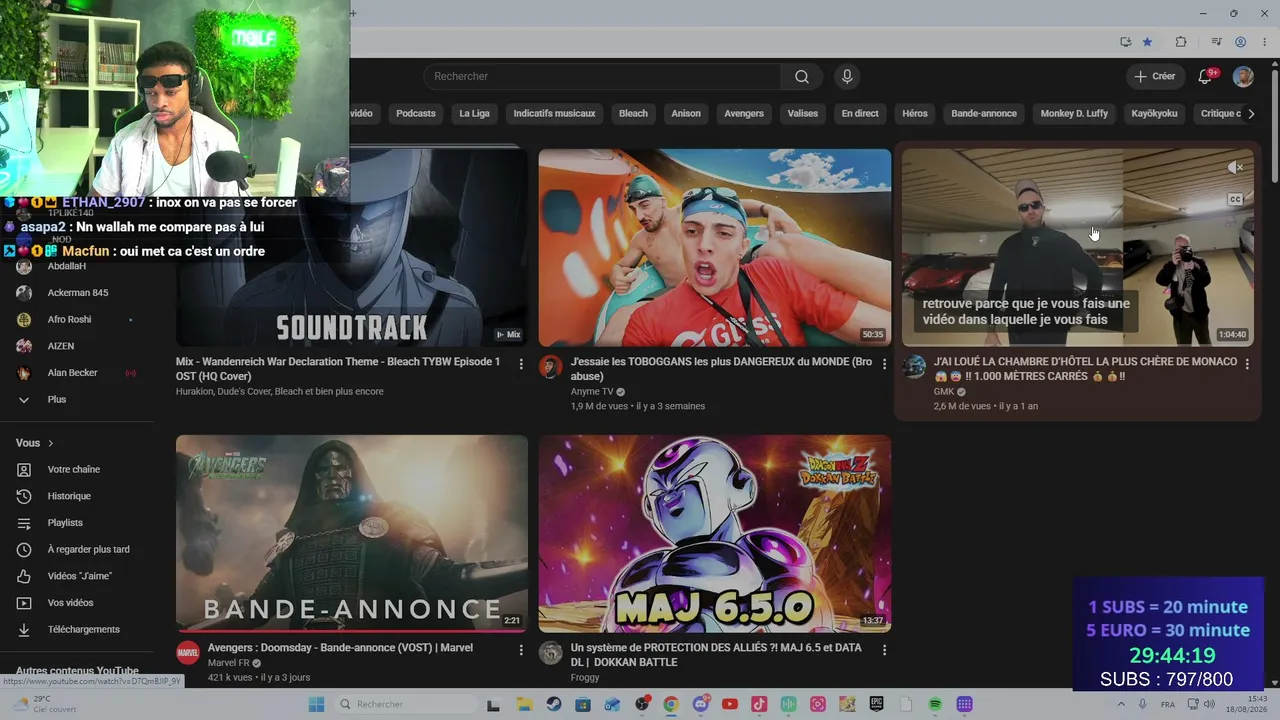This screenshot has height=720, width=1280.
Task: Open the Chrome extensions puzzle icon
Action: [x=1181, y=42]
